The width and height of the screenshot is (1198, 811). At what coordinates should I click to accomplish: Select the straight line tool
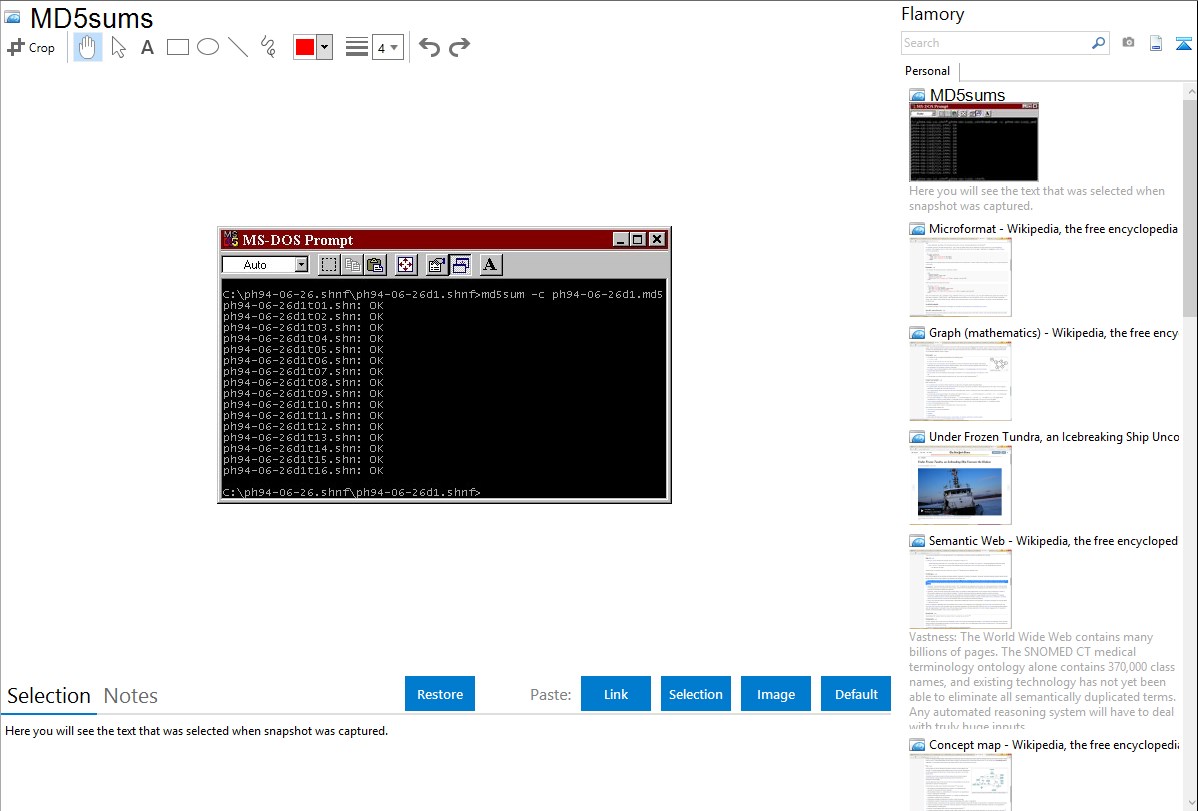(238, 47)
